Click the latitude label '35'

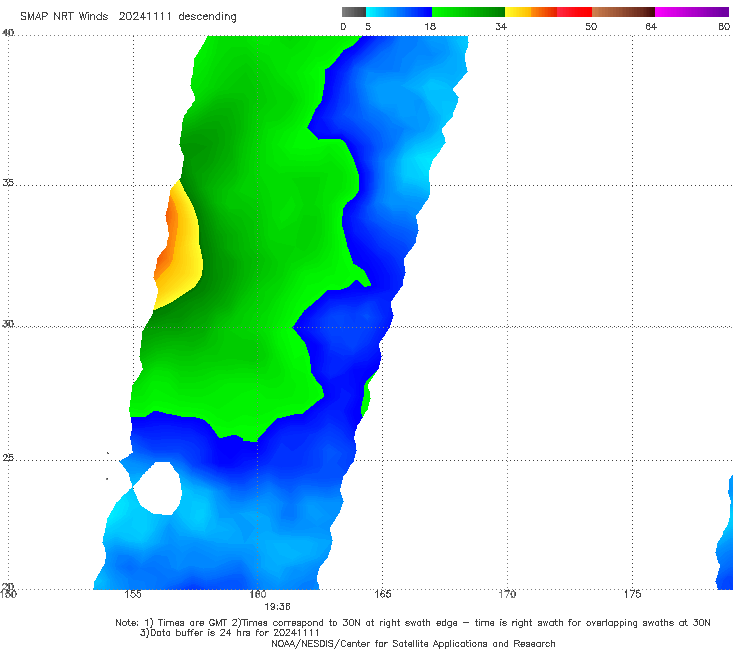(x=8, y=183)
